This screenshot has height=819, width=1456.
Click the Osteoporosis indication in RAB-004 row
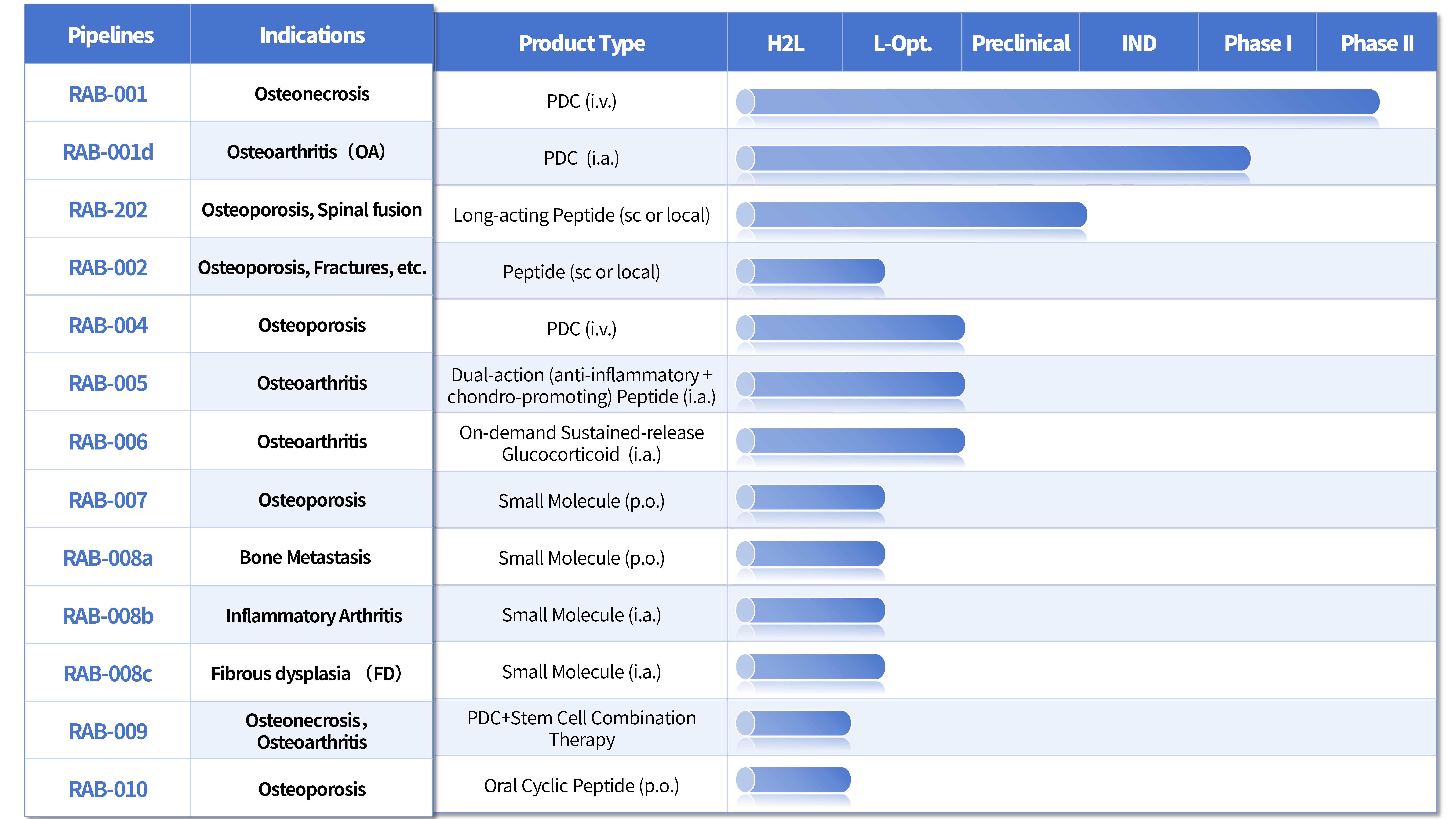[312, 326]
